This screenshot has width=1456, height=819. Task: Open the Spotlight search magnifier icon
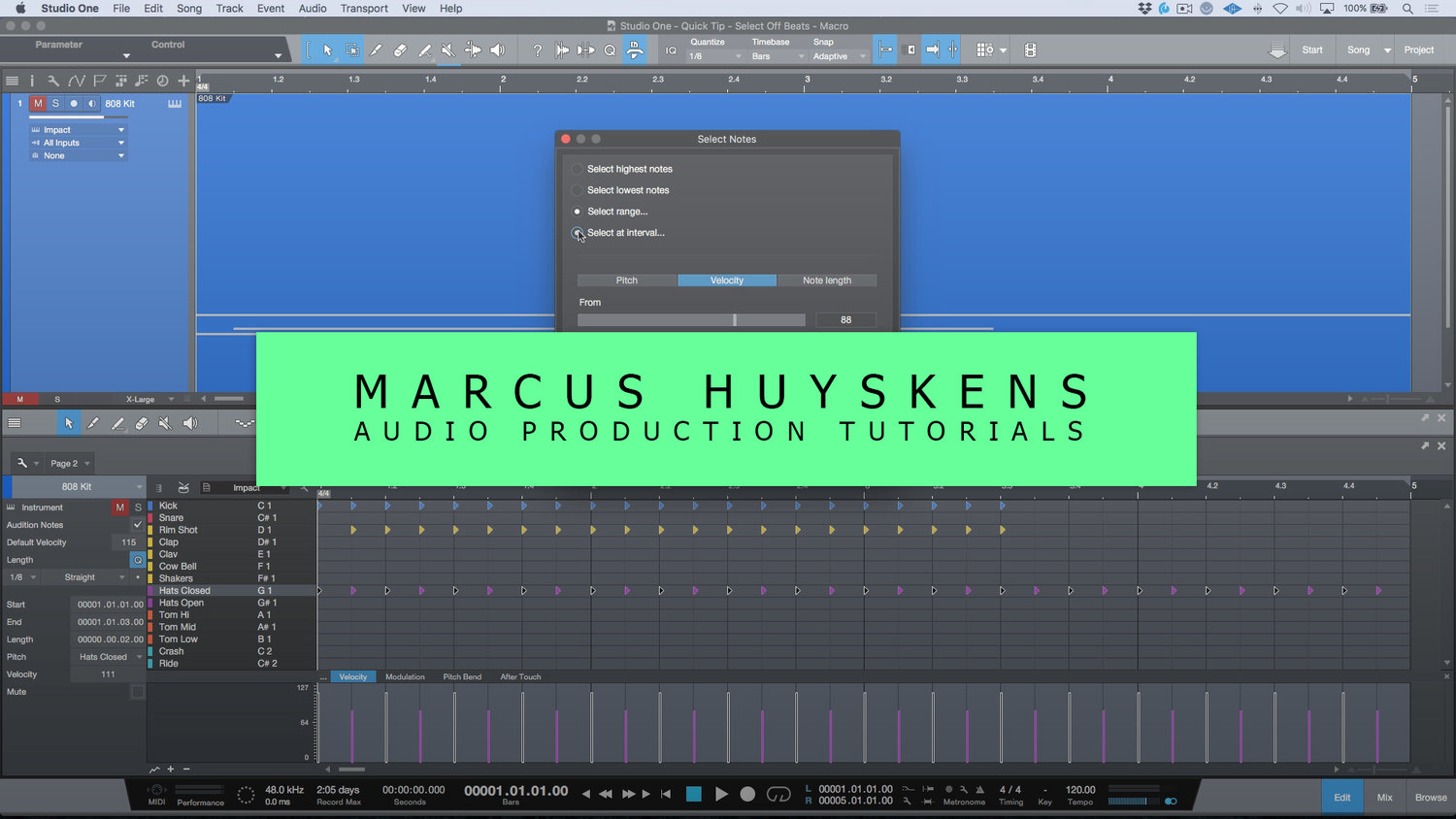tap(1407, 9)
